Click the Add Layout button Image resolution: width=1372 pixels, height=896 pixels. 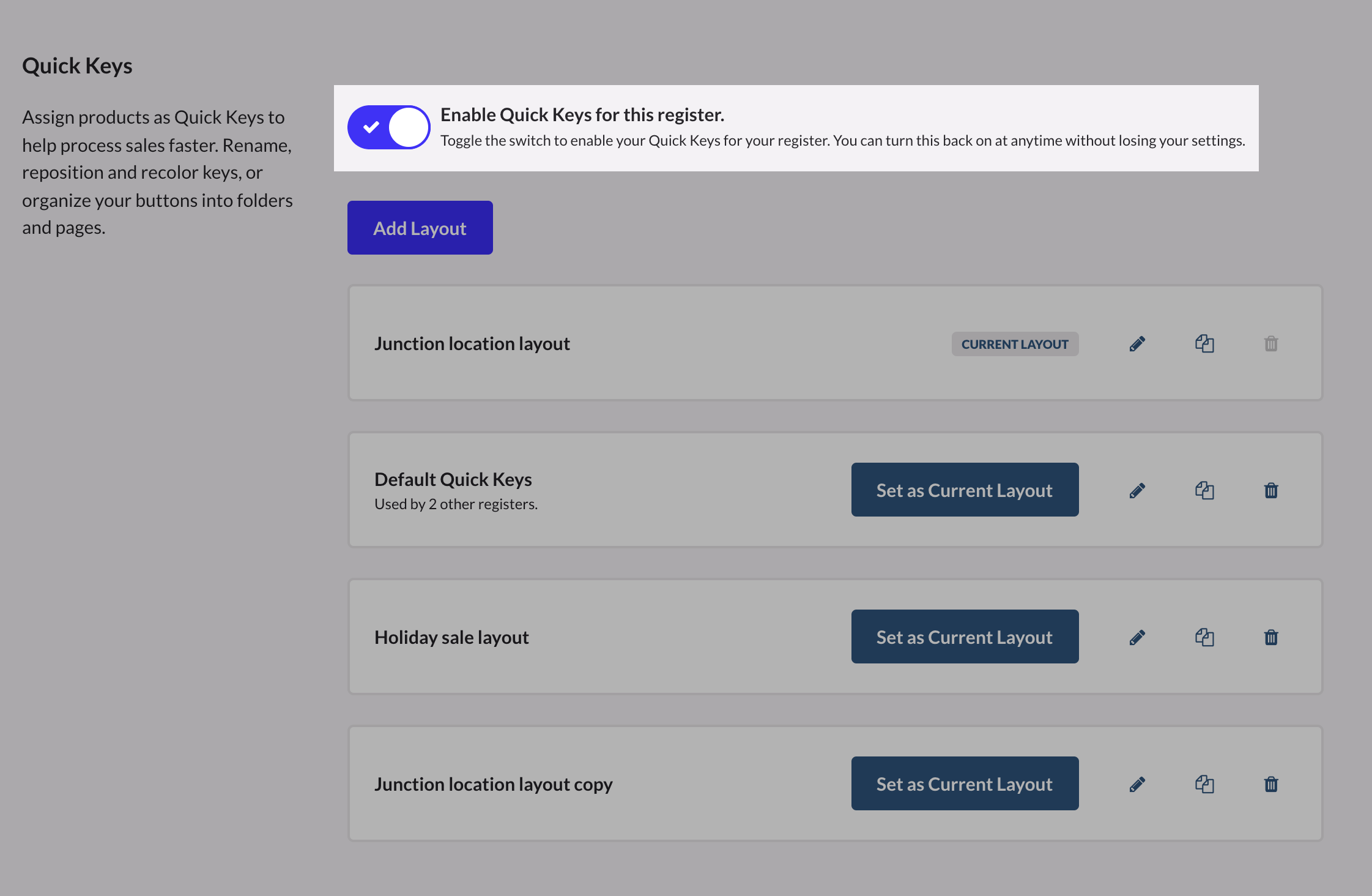(x=420, y=227)
